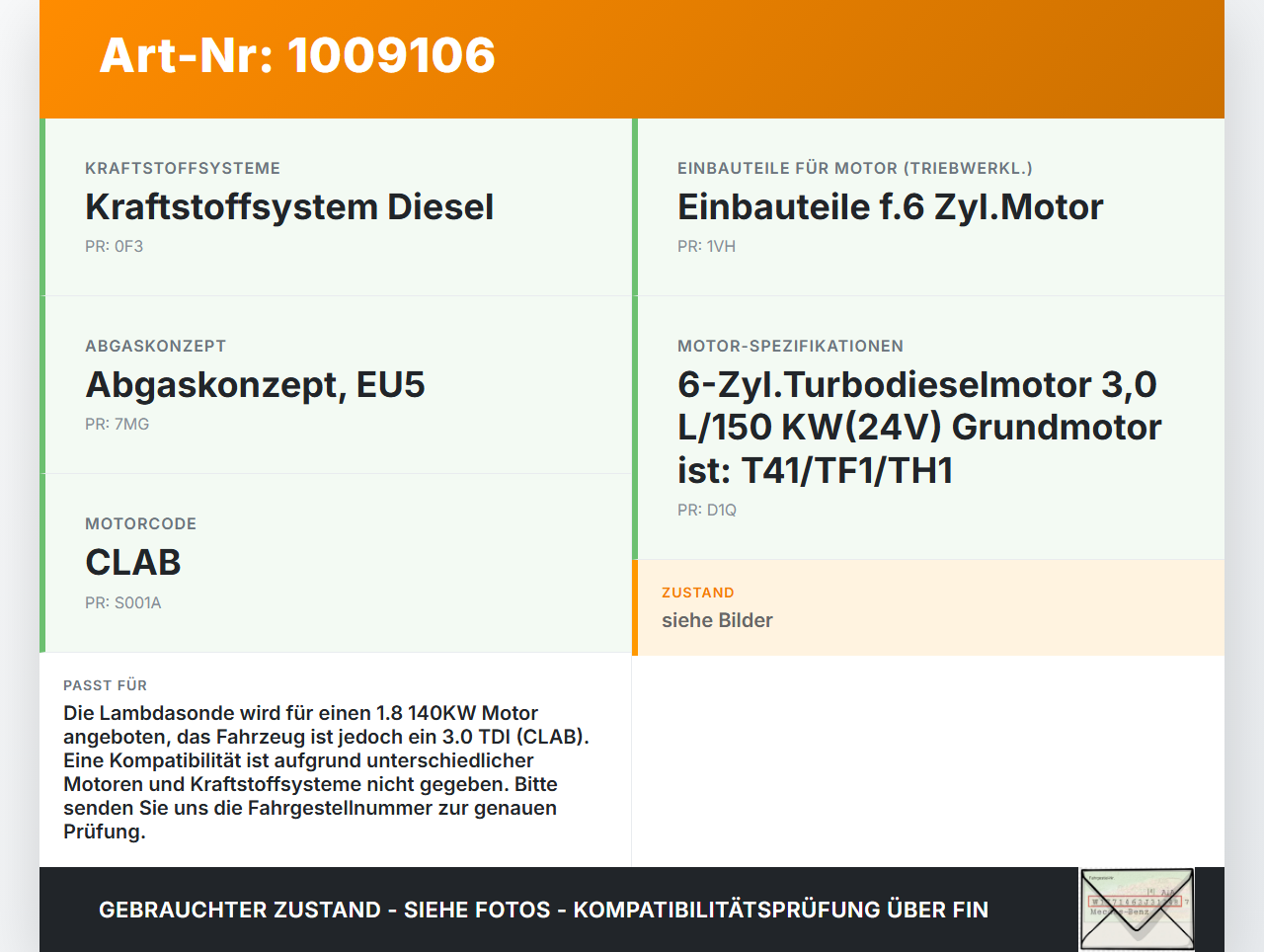The width and height of the screenshot is (1264, 952).
Task: Click the PR: 7MG code
Action: point(116,424)
